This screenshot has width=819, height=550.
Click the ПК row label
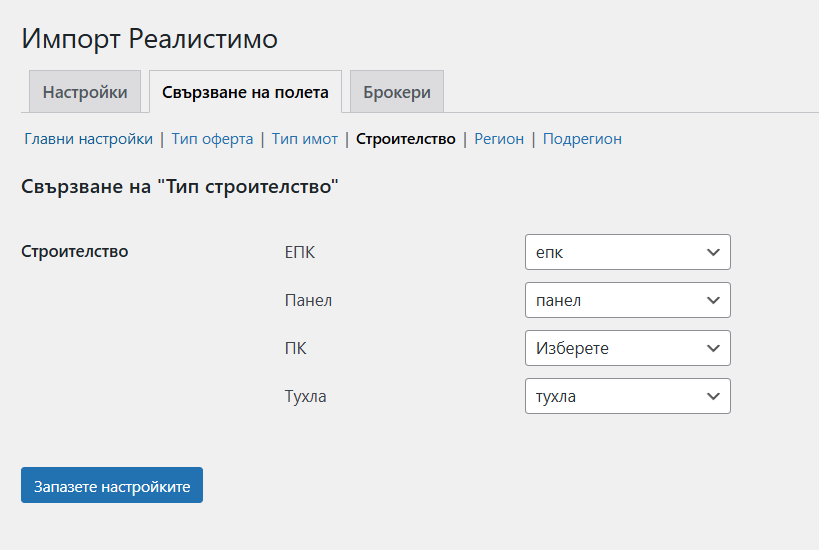point(296,348)
